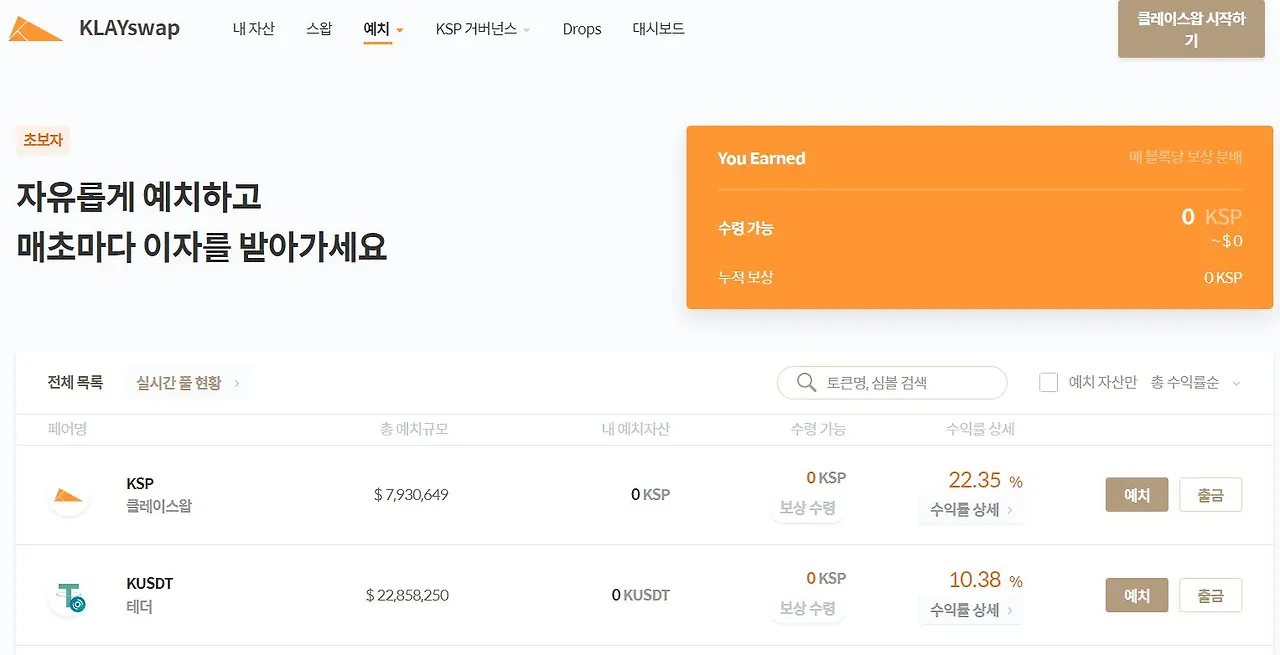Expand 수익률 상세 for the KUSDT row
The width and height of the screenshot is (1280, 655).
970,609
